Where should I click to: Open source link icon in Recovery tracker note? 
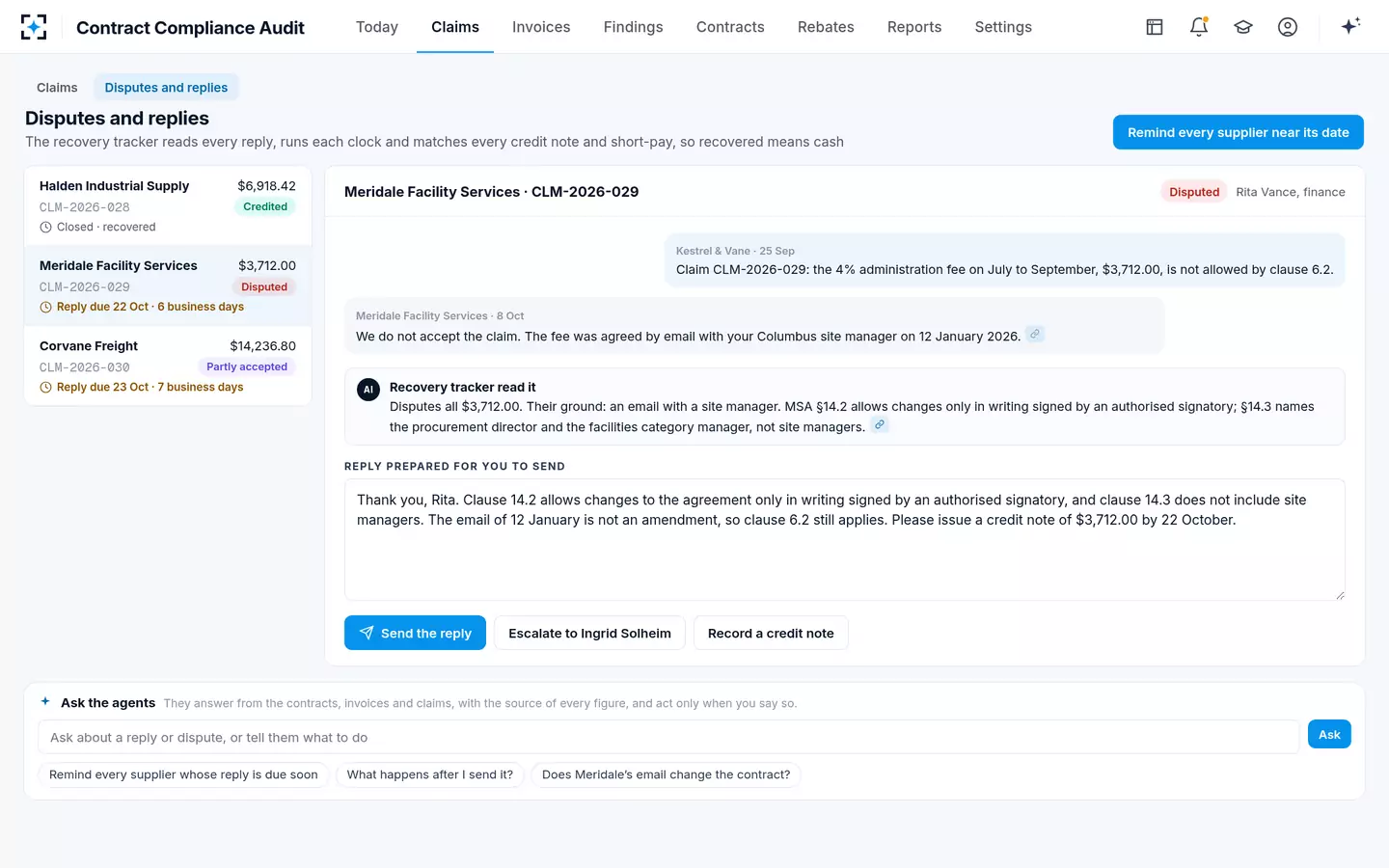coord(880,424)
